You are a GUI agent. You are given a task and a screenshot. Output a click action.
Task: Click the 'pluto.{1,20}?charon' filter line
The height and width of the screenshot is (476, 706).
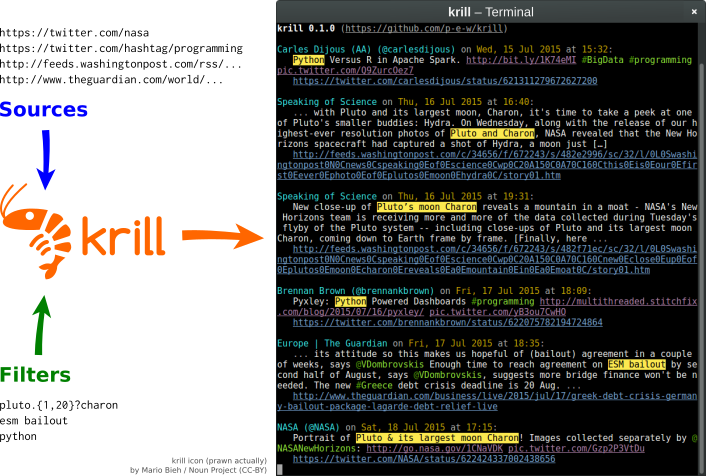[59, 405]
